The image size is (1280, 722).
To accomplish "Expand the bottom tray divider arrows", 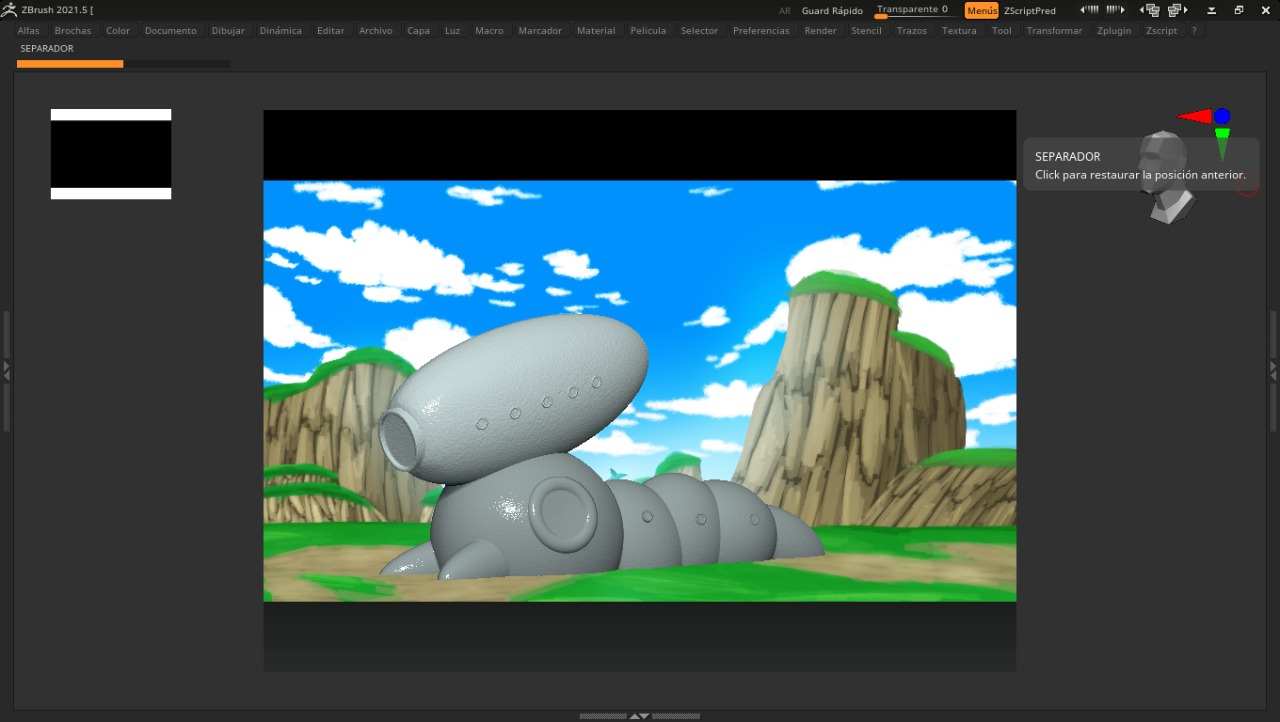I will (639, 716).
